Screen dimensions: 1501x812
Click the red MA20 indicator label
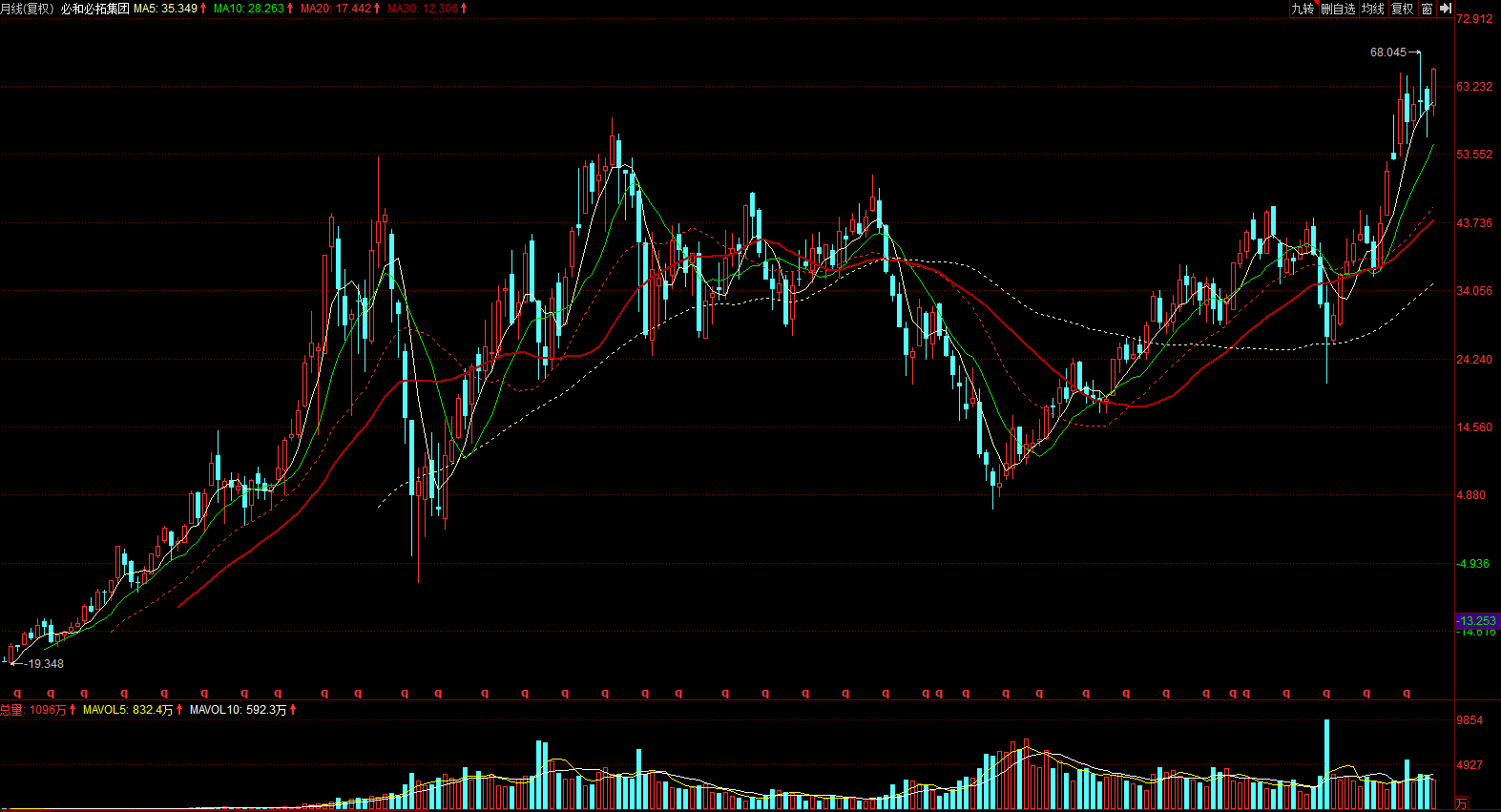(340, 9)
